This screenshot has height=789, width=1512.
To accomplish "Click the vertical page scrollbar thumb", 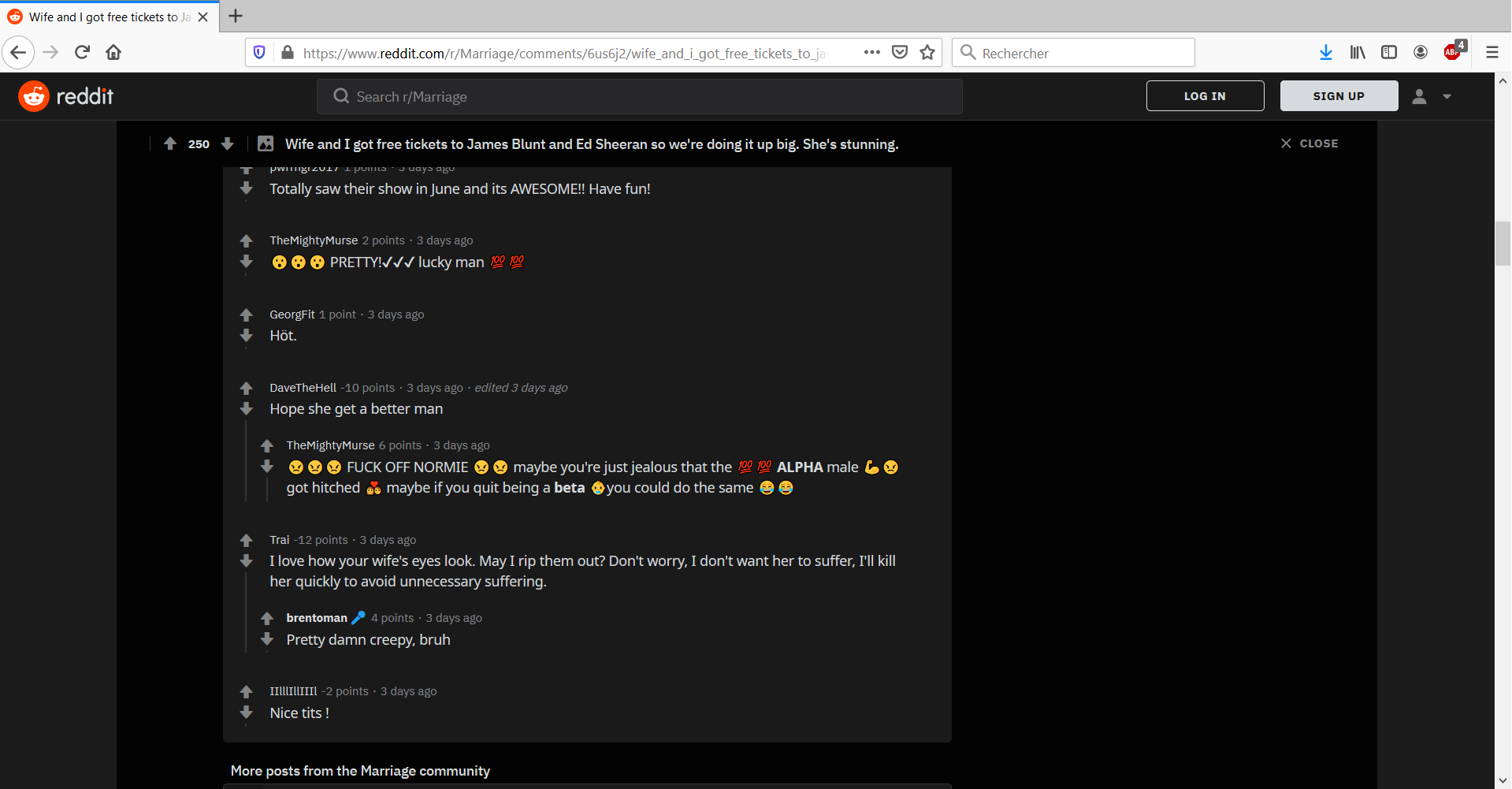I will 1503,244.
